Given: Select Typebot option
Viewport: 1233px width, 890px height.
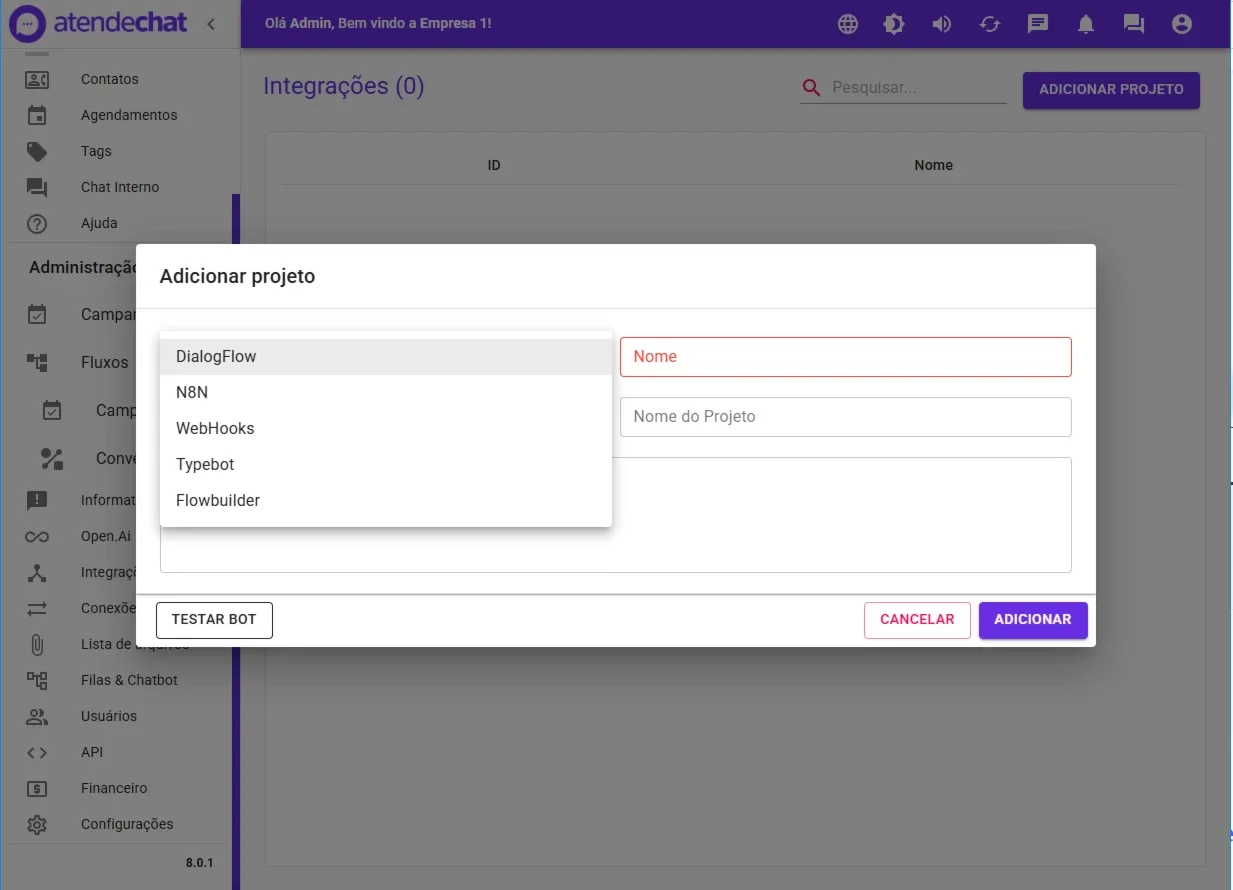Looking at the screenshot, I should click(x=386, y=465).
